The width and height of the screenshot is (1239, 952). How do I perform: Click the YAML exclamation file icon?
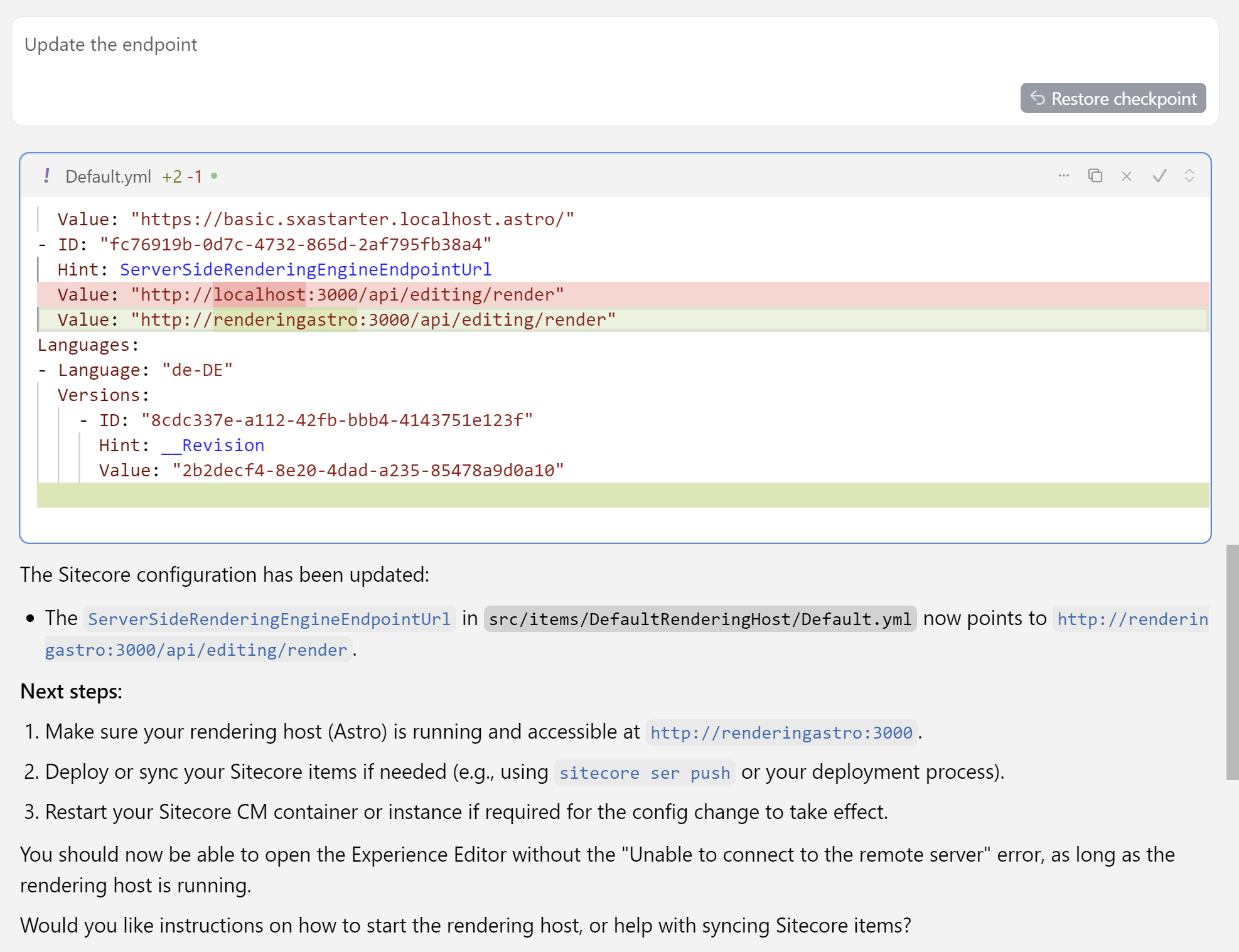click(x=46, y=176)
